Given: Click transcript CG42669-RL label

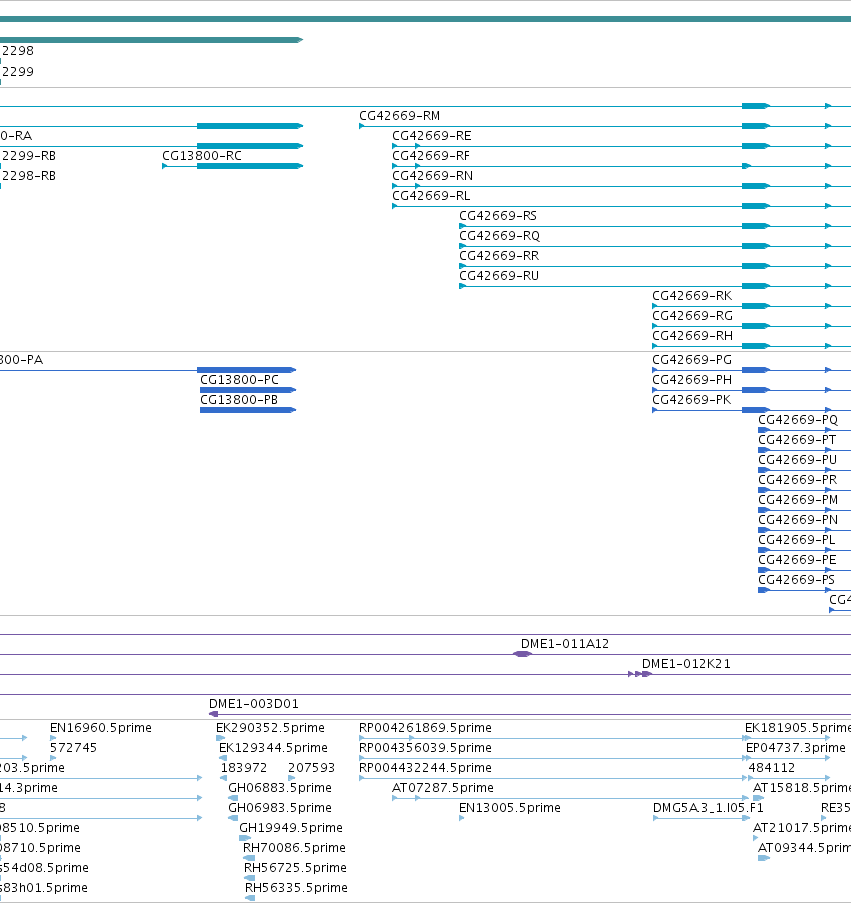Looking at the screenshot, I should (431, 196).
